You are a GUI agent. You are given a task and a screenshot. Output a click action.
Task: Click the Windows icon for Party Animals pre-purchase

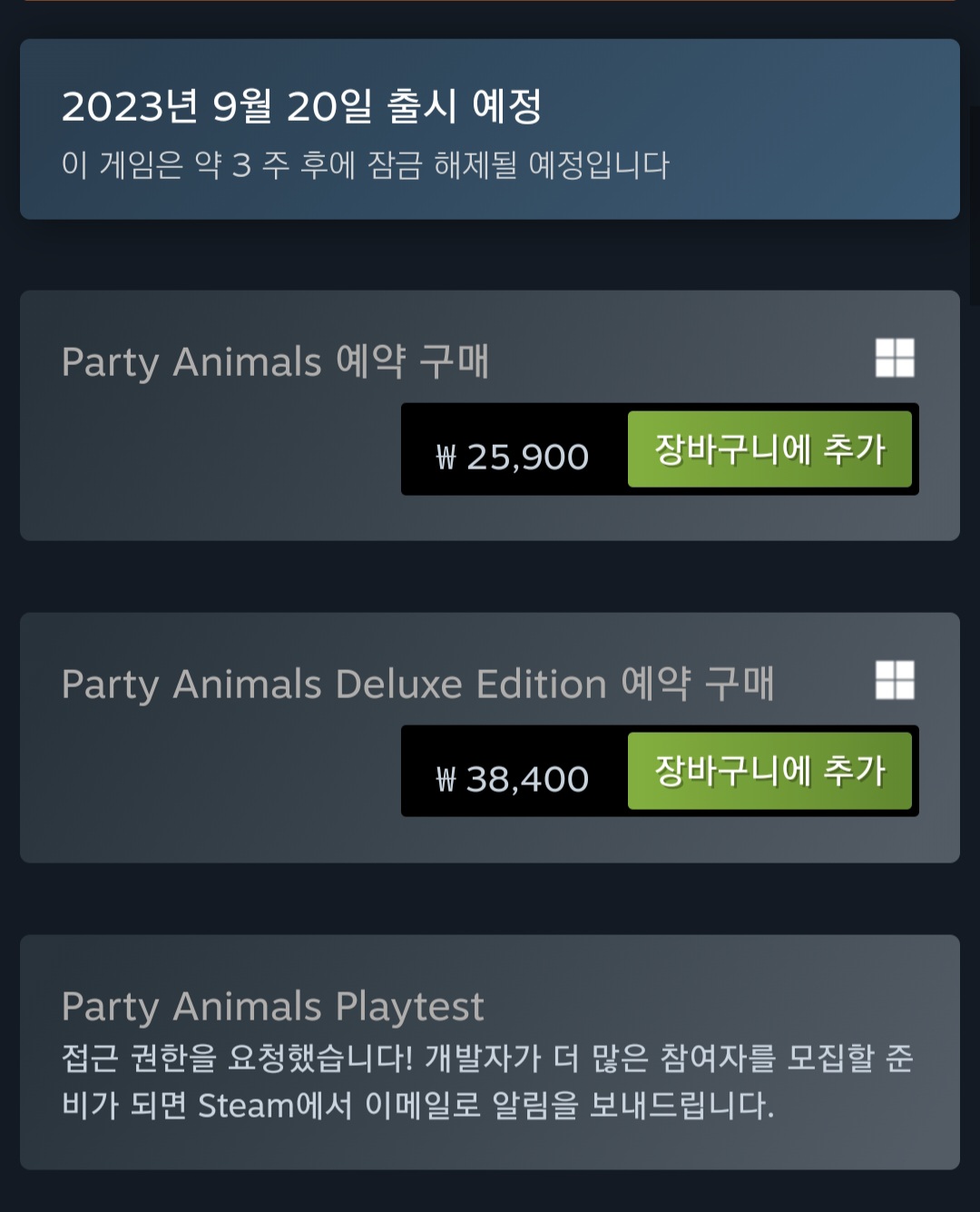(895, 358)
